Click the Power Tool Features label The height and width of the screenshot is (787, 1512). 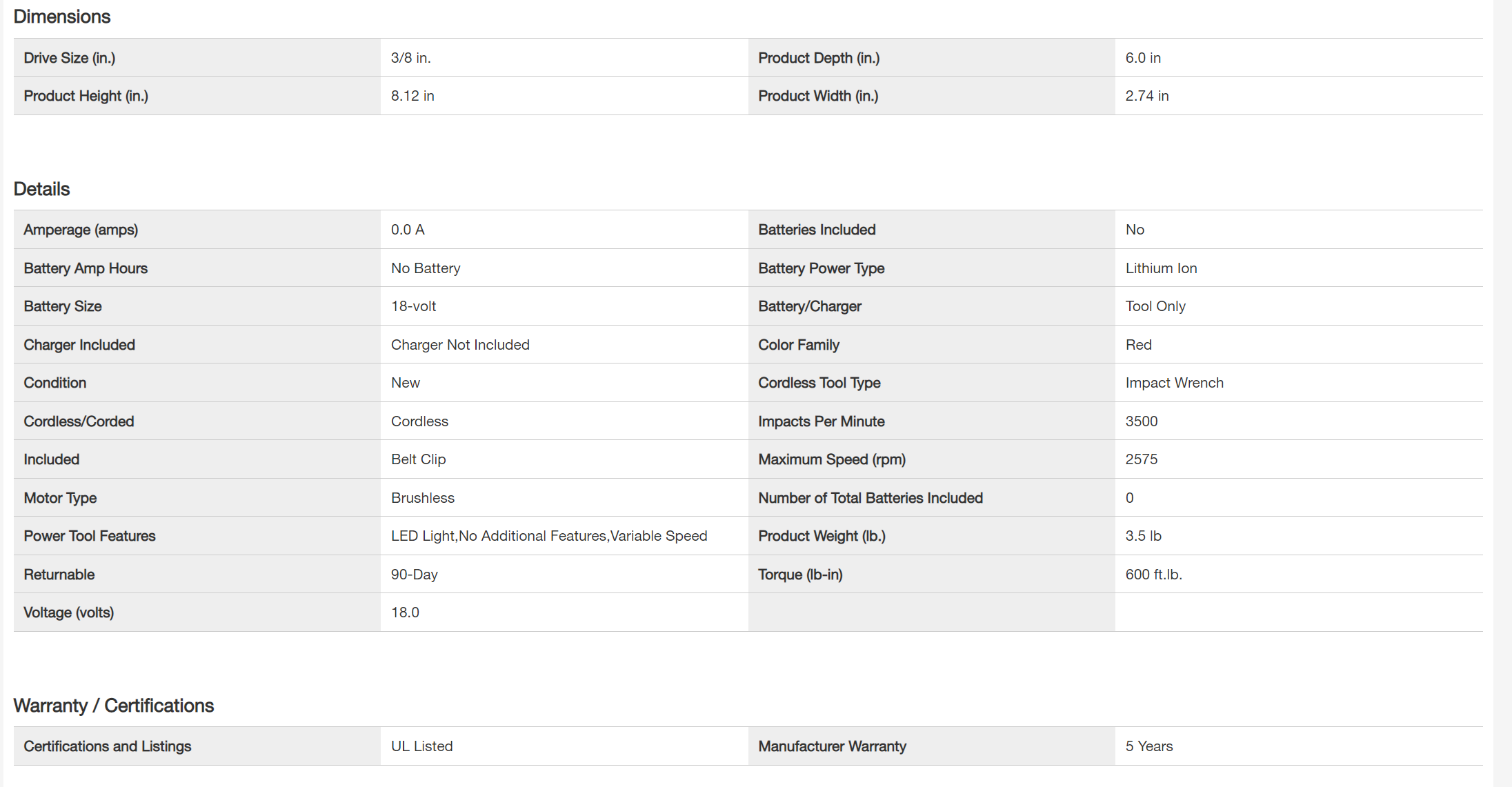tap(90, 536)
